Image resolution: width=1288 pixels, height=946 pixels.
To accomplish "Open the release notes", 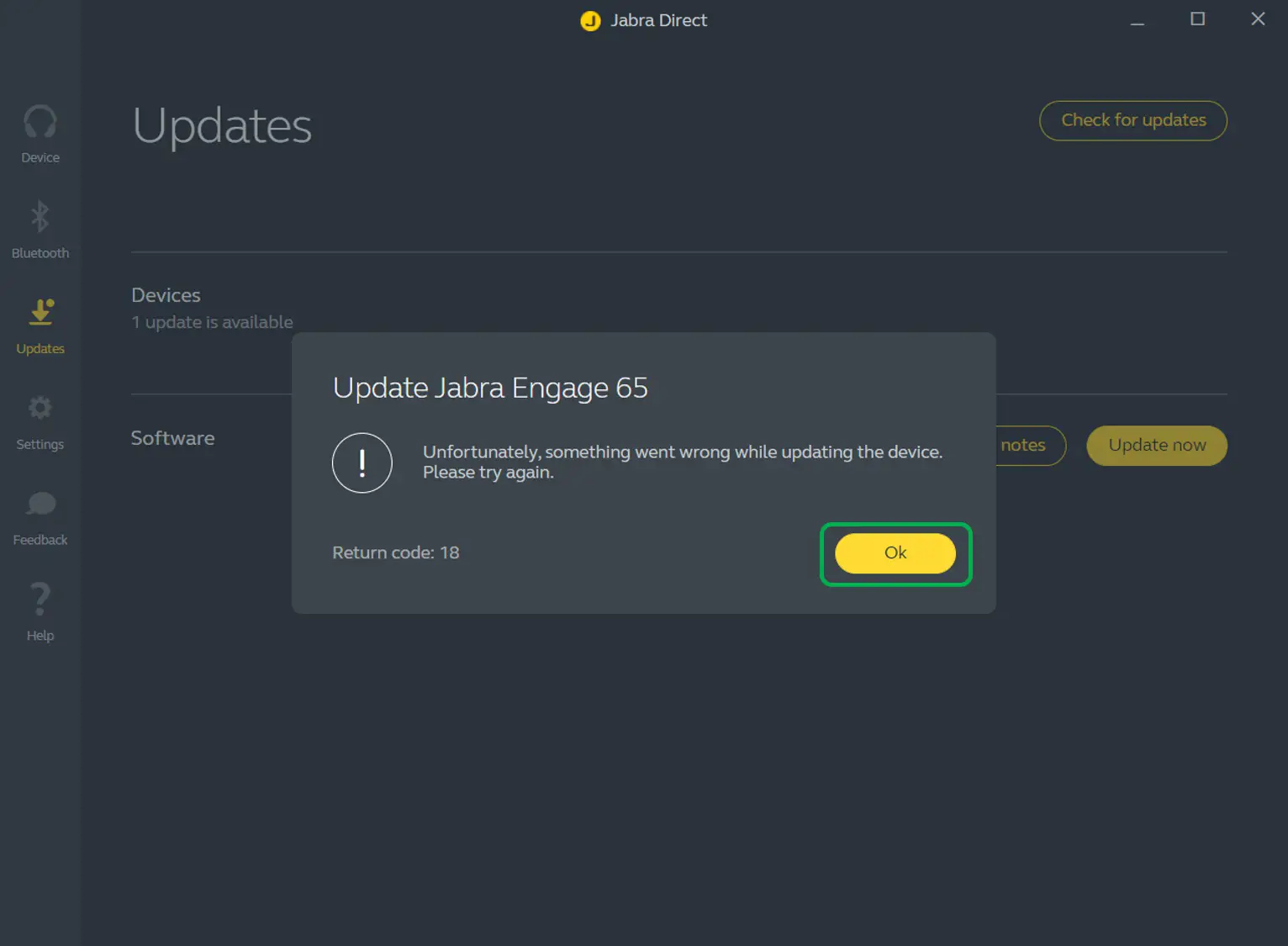I will tap(1022, 446).
